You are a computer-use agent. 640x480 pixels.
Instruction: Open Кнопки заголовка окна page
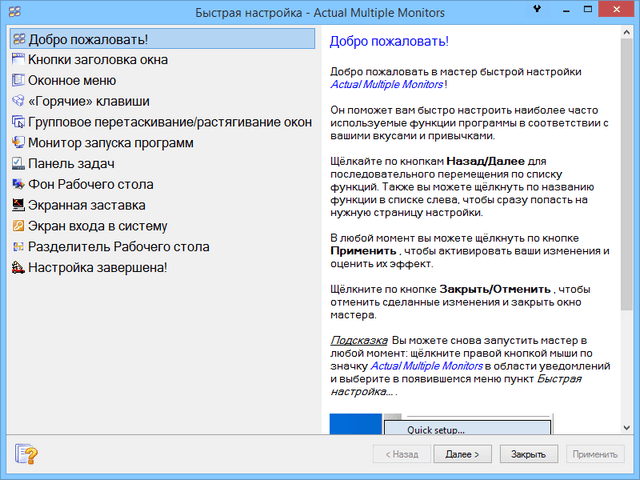(x=98, y=60)
